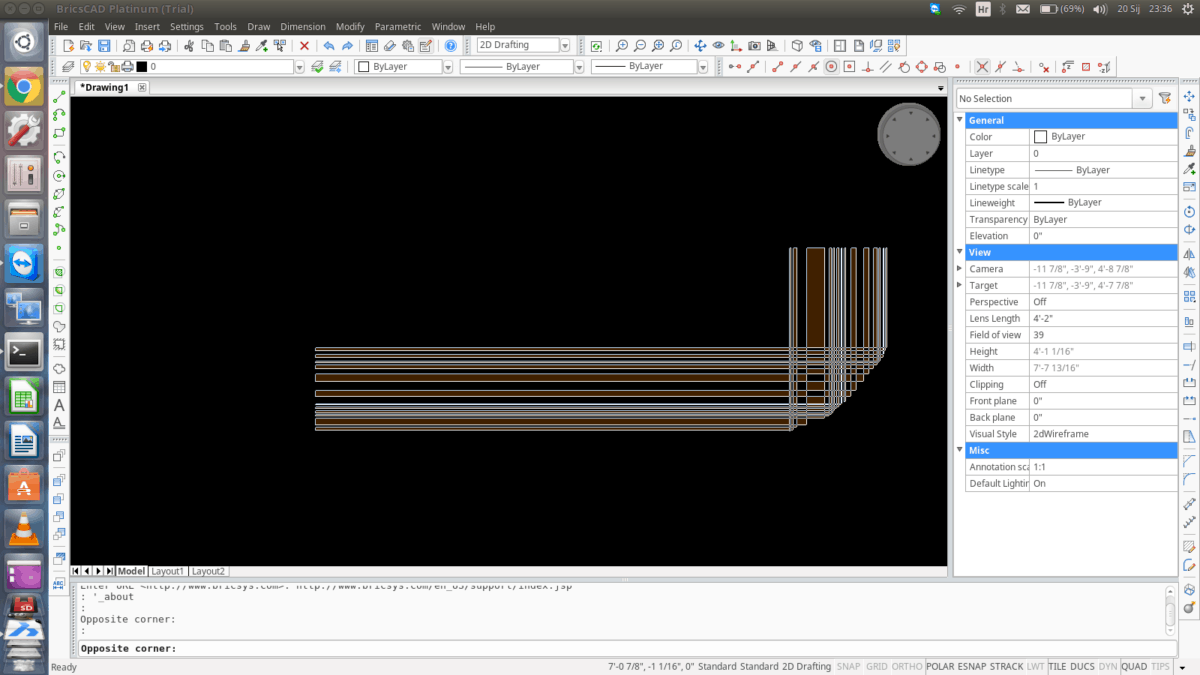Switch to the Layout1 tab

167,571
